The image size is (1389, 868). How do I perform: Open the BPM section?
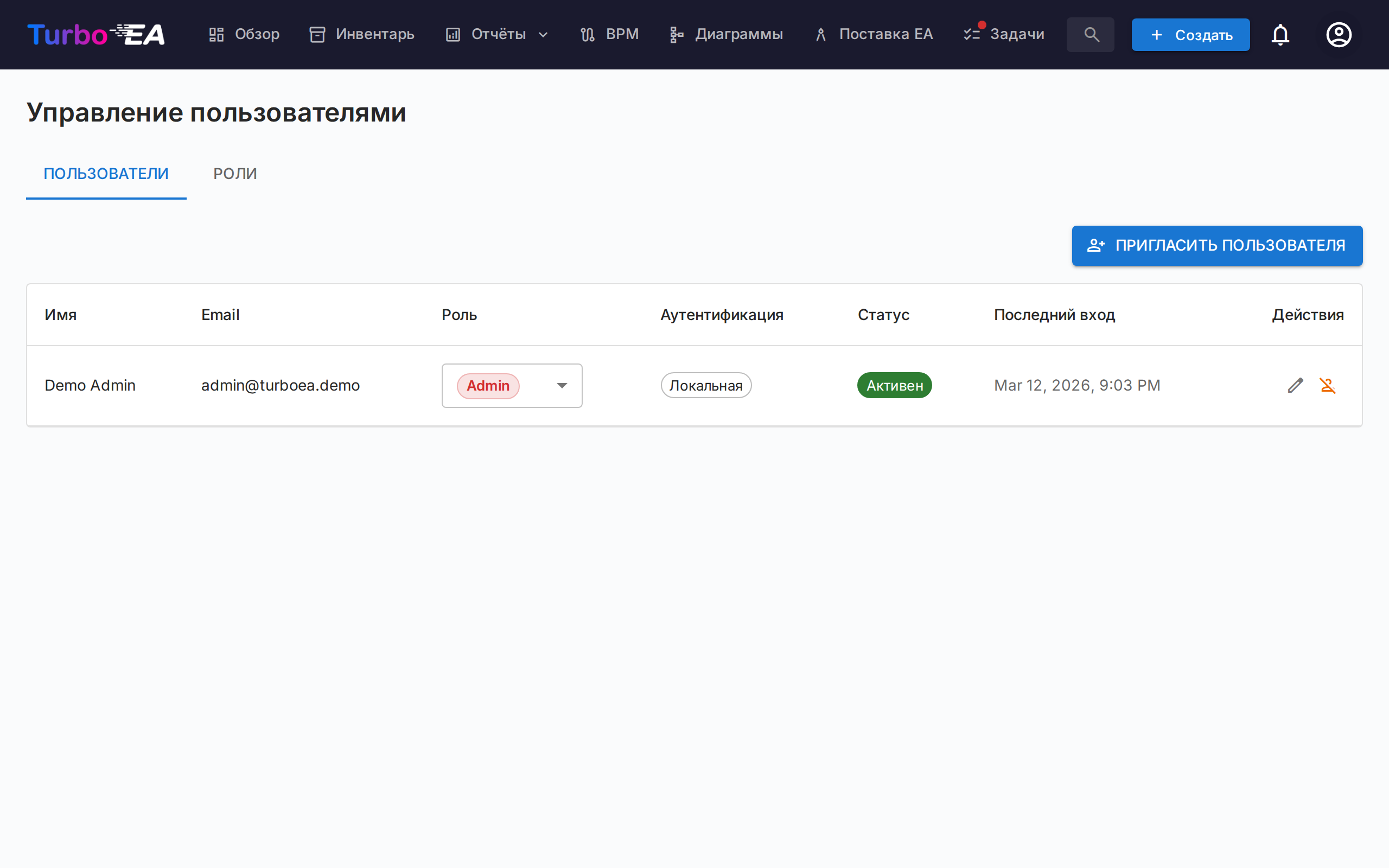(609, 34)
